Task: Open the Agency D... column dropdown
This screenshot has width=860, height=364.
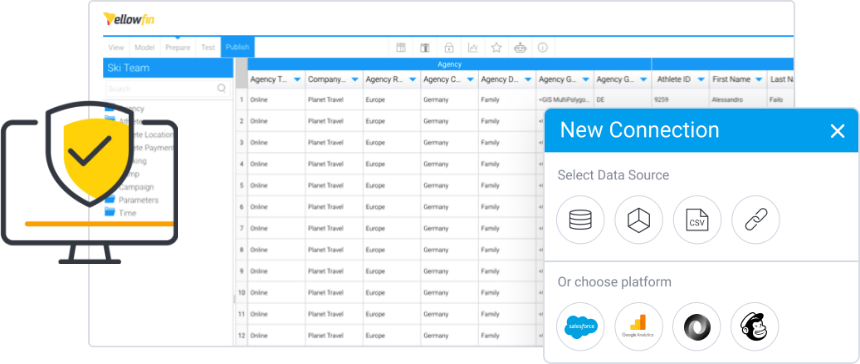Action: point(528,80)
